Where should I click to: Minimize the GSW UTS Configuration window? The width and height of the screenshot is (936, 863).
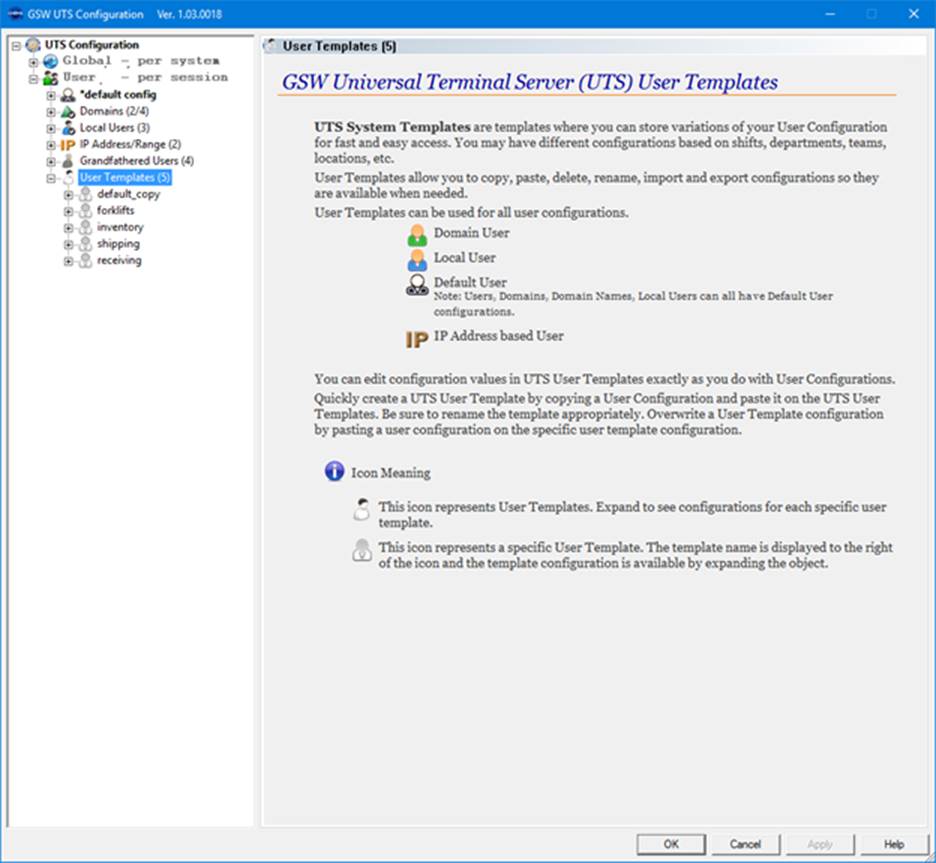[830, 14]
